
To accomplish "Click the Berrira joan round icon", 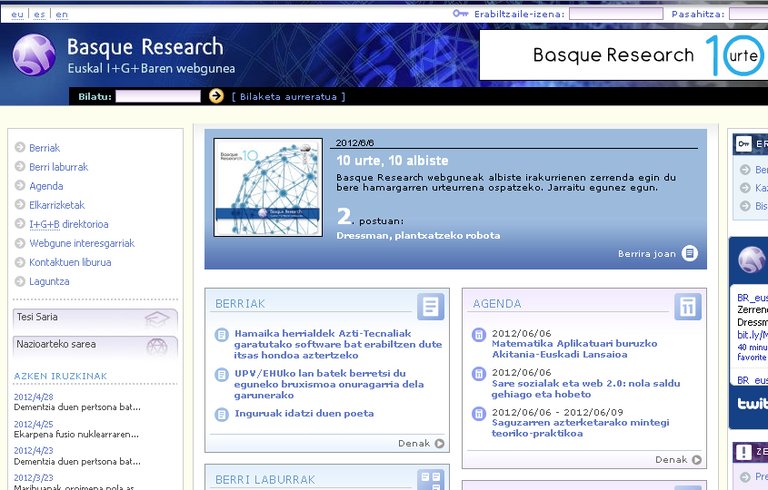I will point(690,254).
